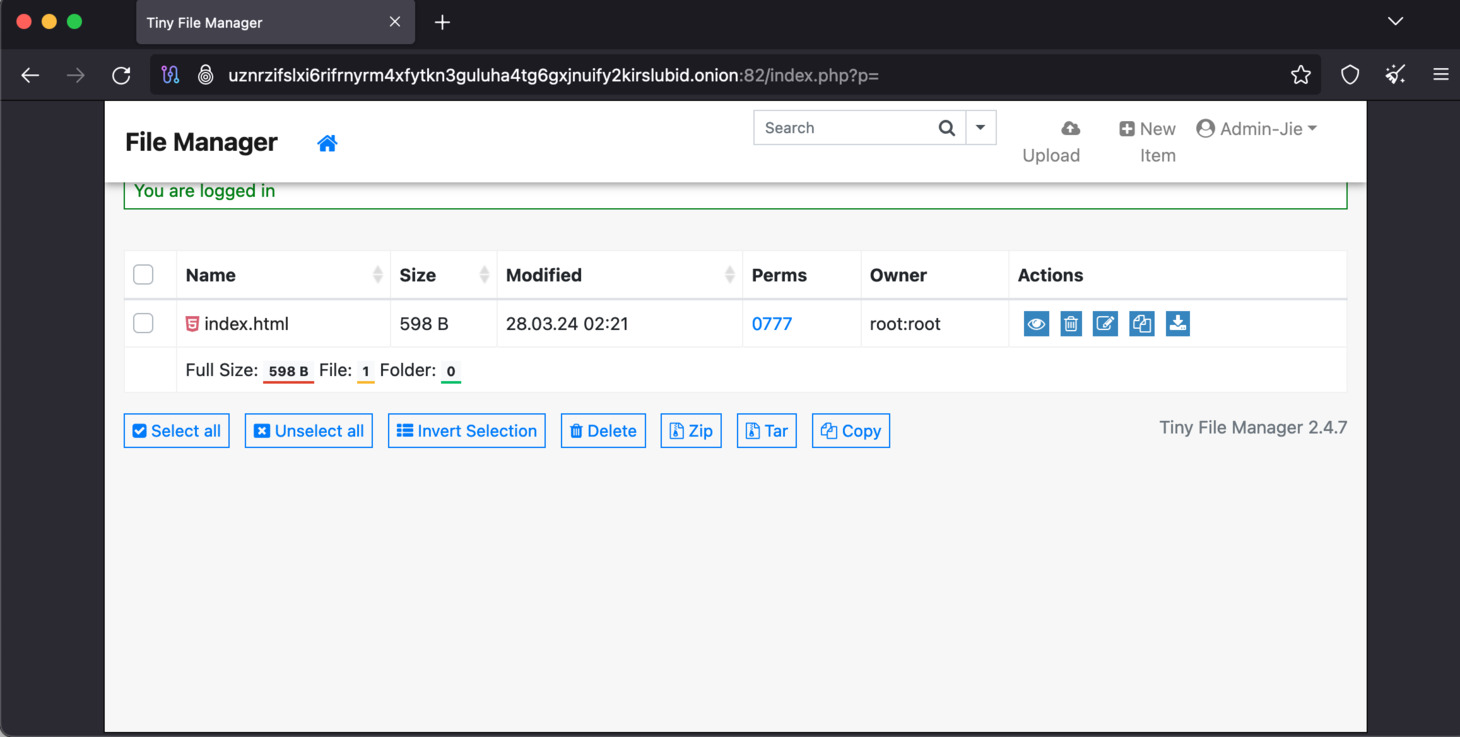Click the search magnifier icon

(946, 128)
